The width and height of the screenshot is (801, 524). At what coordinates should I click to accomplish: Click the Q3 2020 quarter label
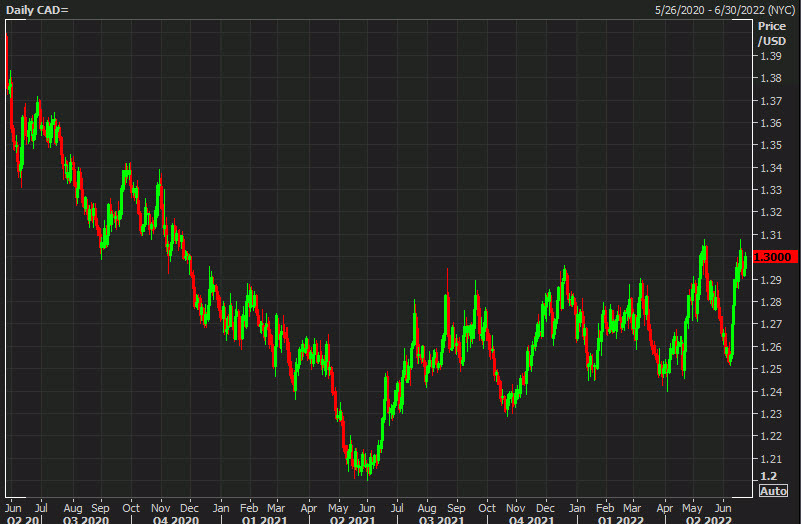86,520
